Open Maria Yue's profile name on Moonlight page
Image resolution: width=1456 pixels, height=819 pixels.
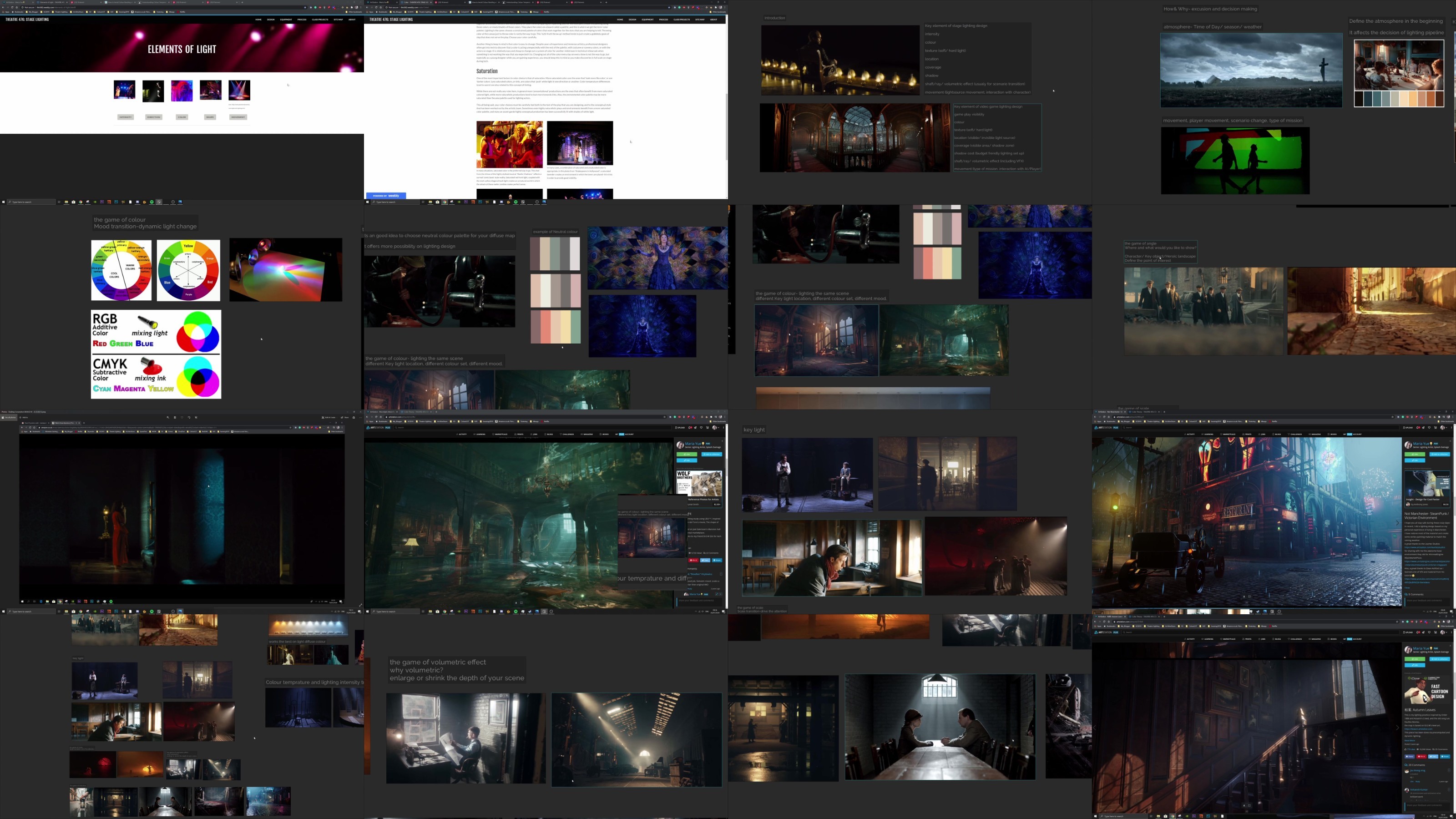pos(693,443)
